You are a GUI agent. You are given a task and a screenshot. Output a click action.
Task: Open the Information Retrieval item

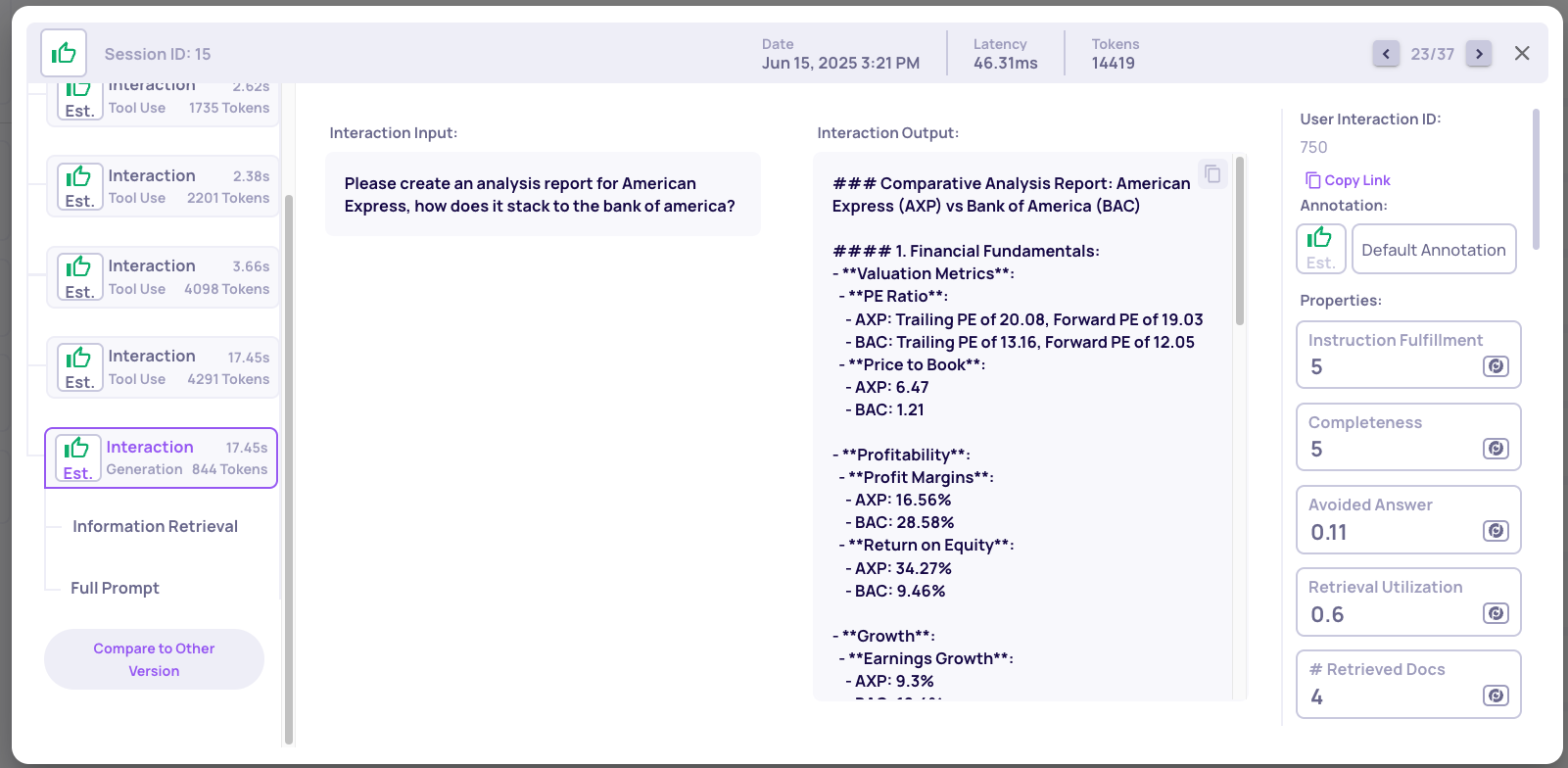pyautogui.click(x=155, y=526)
